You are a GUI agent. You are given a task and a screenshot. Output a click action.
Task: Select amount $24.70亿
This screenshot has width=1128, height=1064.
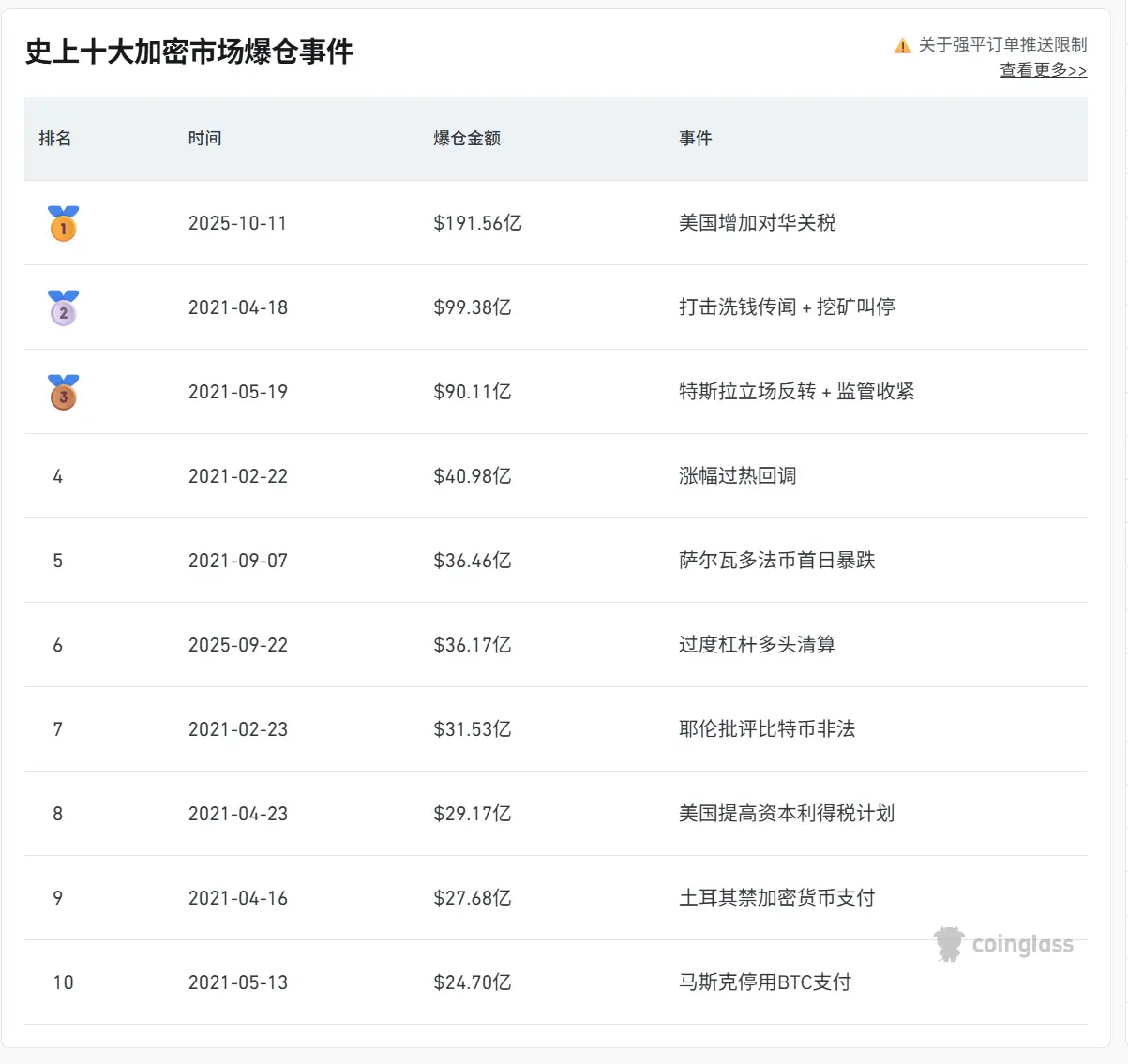[x=473, y=982]
